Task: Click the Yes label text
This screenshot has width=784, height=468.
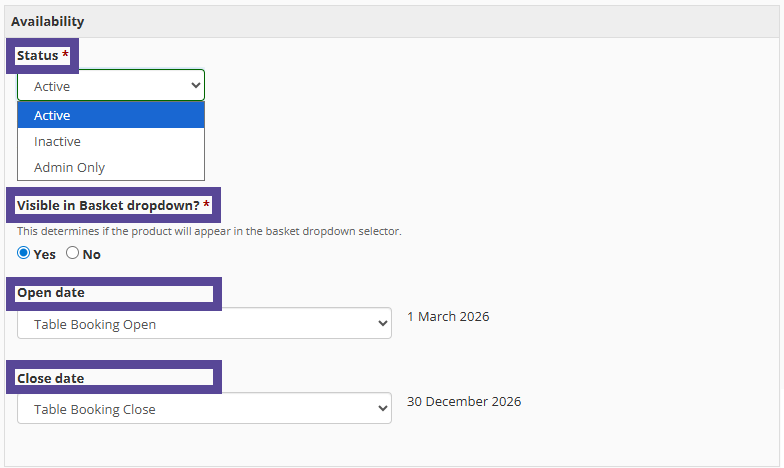Action: [45, 254]
